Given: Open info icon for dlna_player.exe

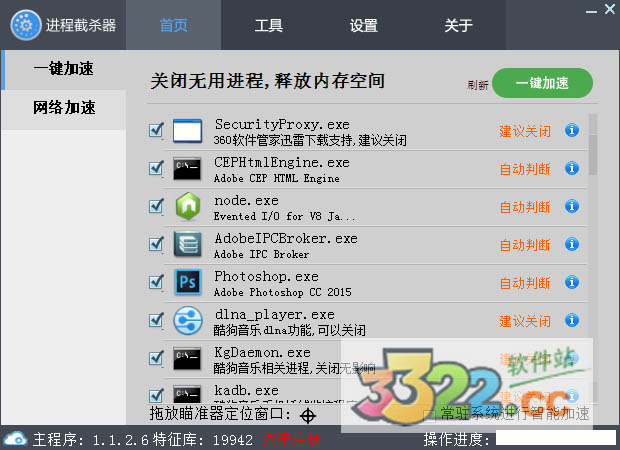Looking at the screenshot, I should click(572, 320).
